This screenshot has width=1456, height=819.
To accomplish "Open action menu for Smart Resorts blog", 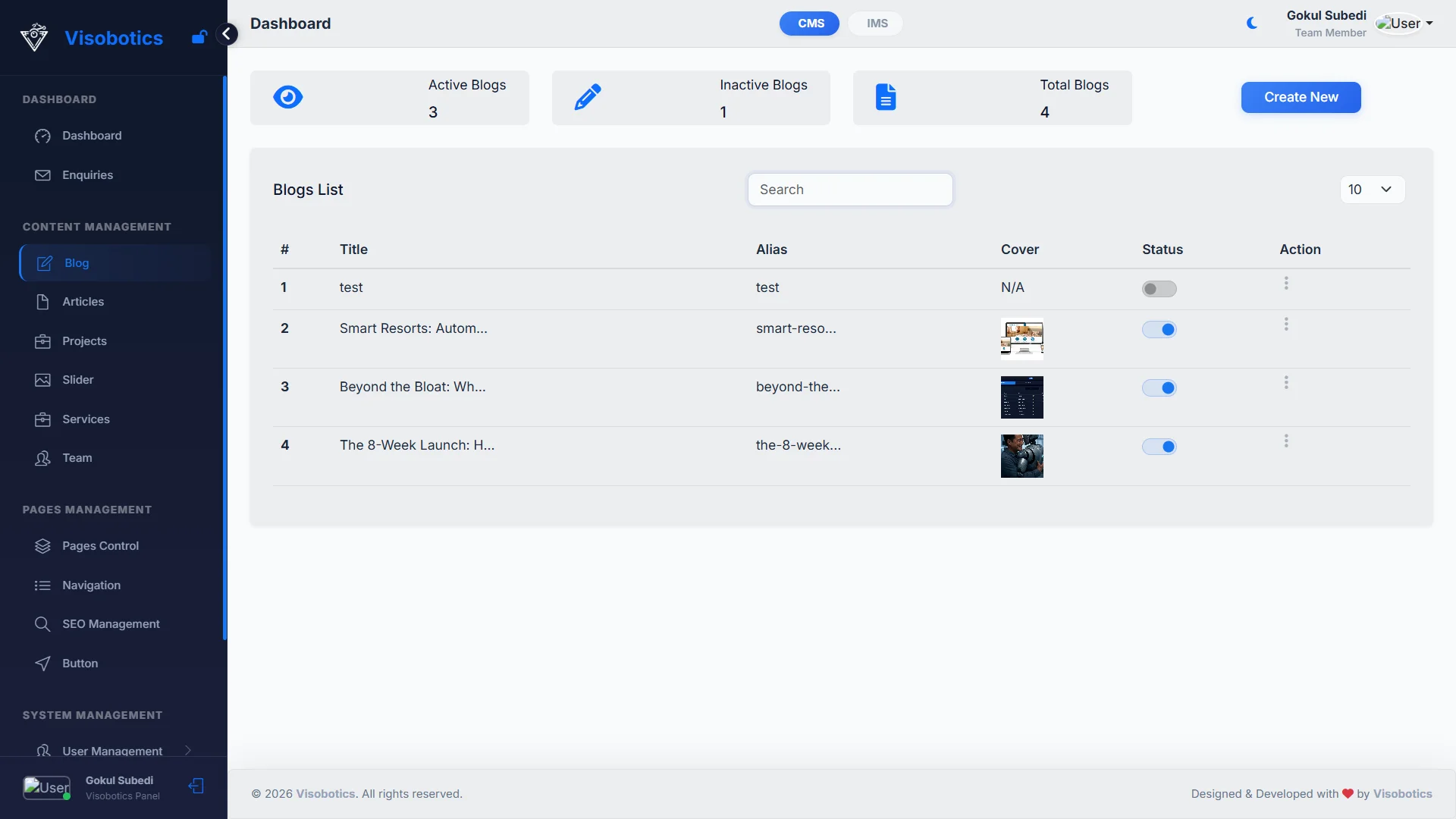I will pyautogui.click(x=1286, y=325).
